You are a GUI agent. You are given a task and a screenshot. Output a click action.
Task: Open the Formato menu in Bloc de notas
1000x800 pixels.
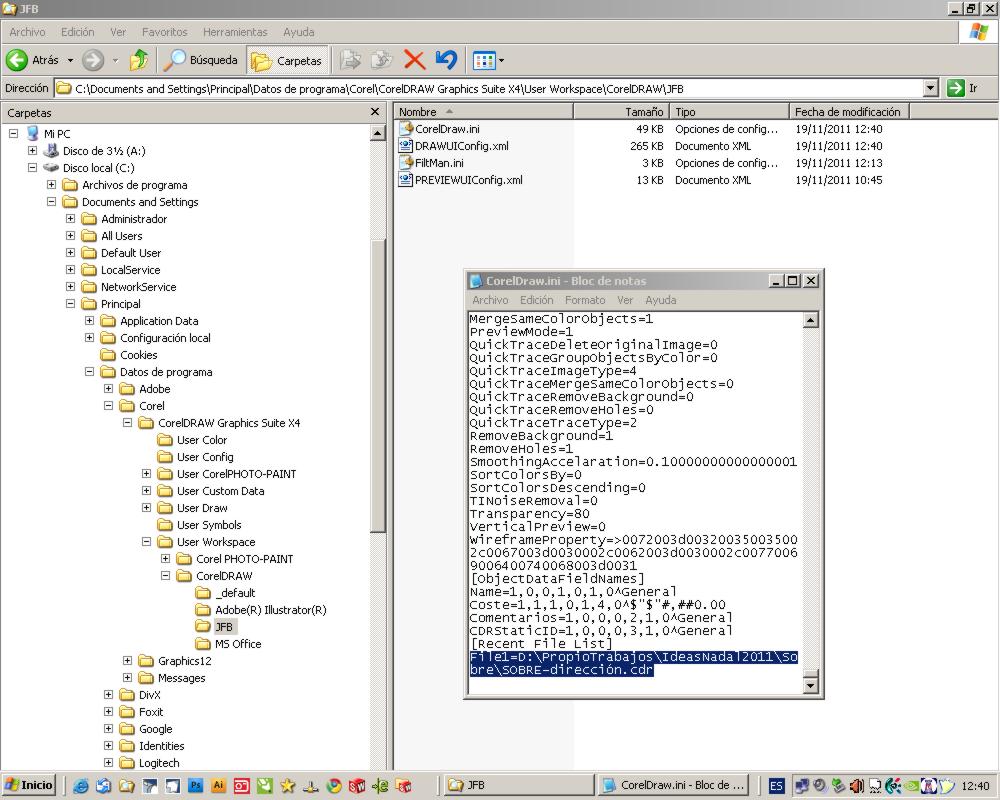click(585, 300)
